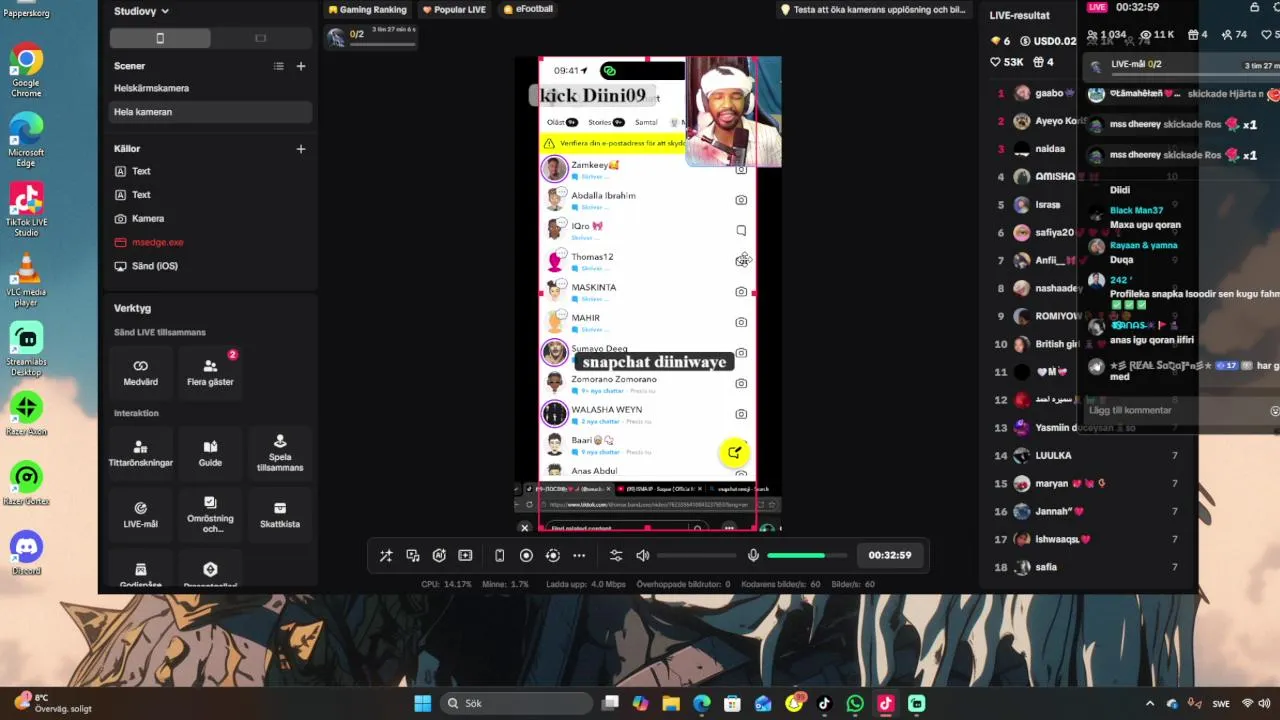Show hidden system tray icons

click(x=1150, y=704)
